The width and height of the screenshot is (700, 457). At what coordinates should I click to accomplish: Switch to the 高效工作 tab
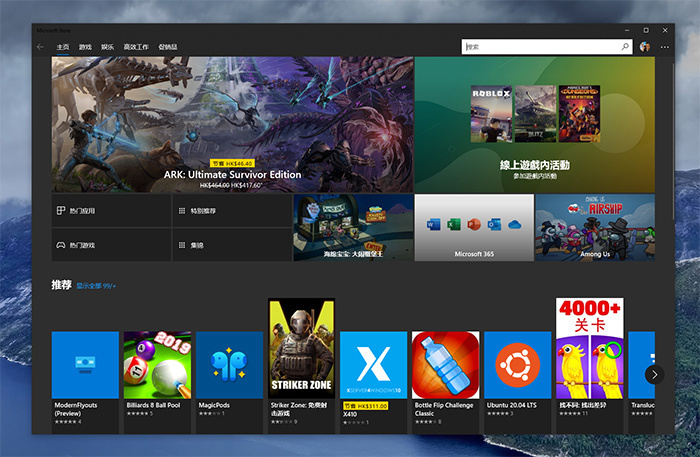coord(136,47)
